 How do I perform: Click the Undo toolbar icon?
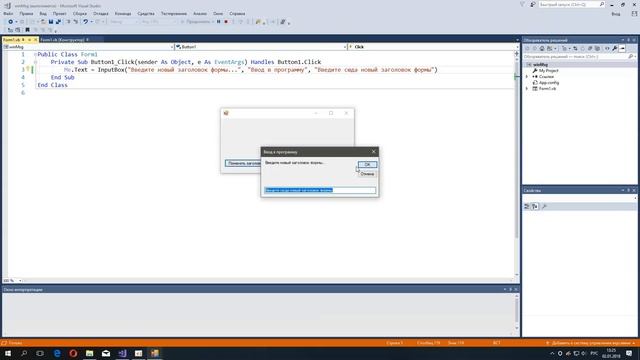tap(85, 22)
